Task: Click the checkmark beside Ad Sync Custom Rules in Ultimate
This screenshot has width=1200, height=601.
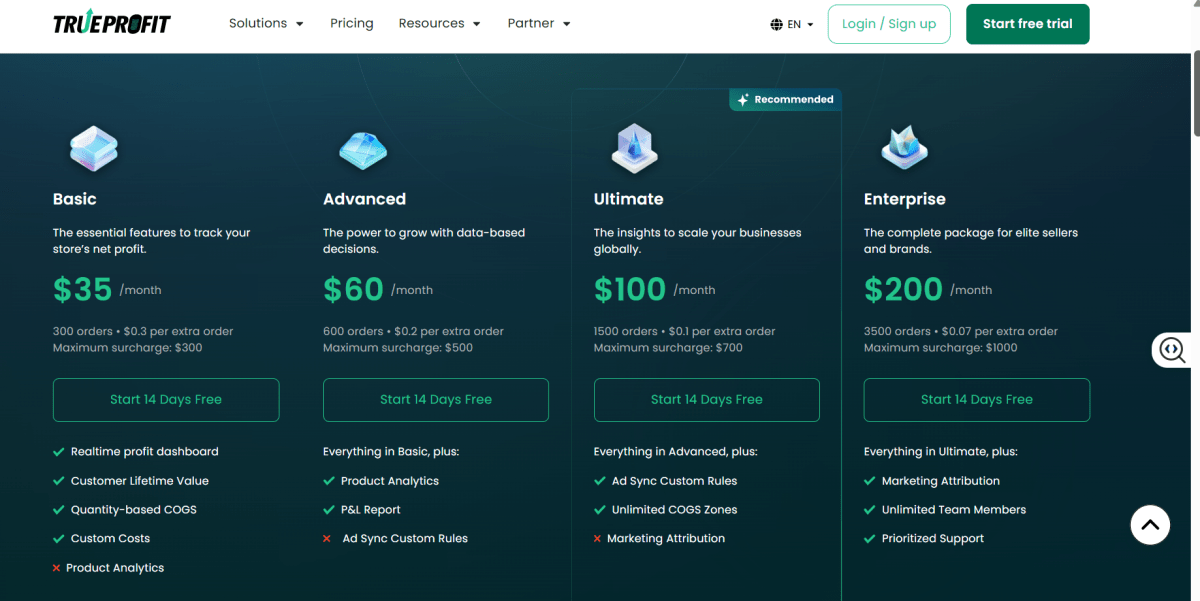Action: [x=600, y=481]
